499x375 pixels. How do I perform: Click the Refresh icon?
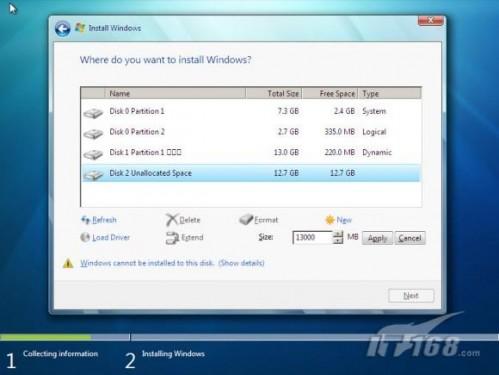[x=85, y=220]
